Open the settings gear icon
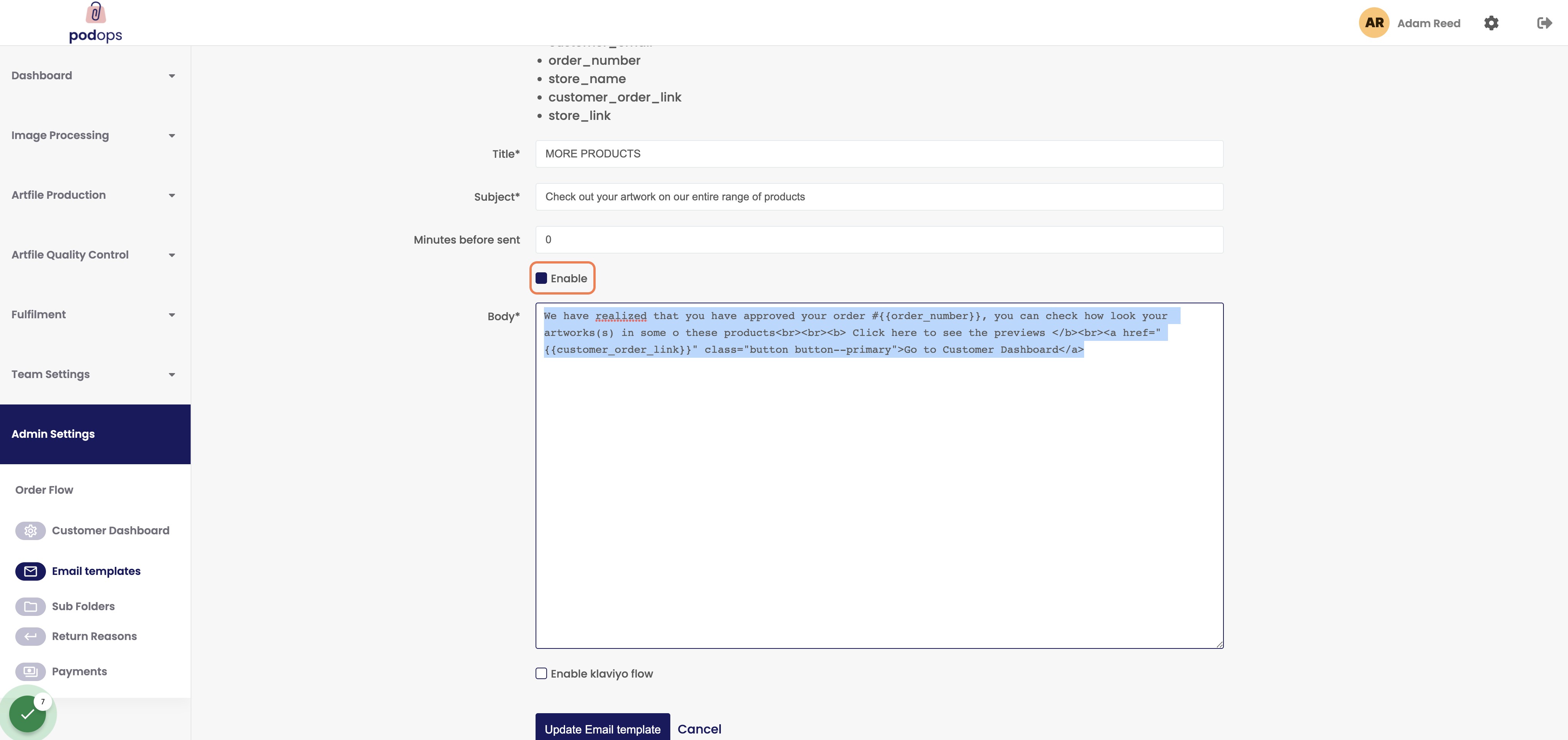Screen dimensions: 1568x740 (x=1491, y=23)
